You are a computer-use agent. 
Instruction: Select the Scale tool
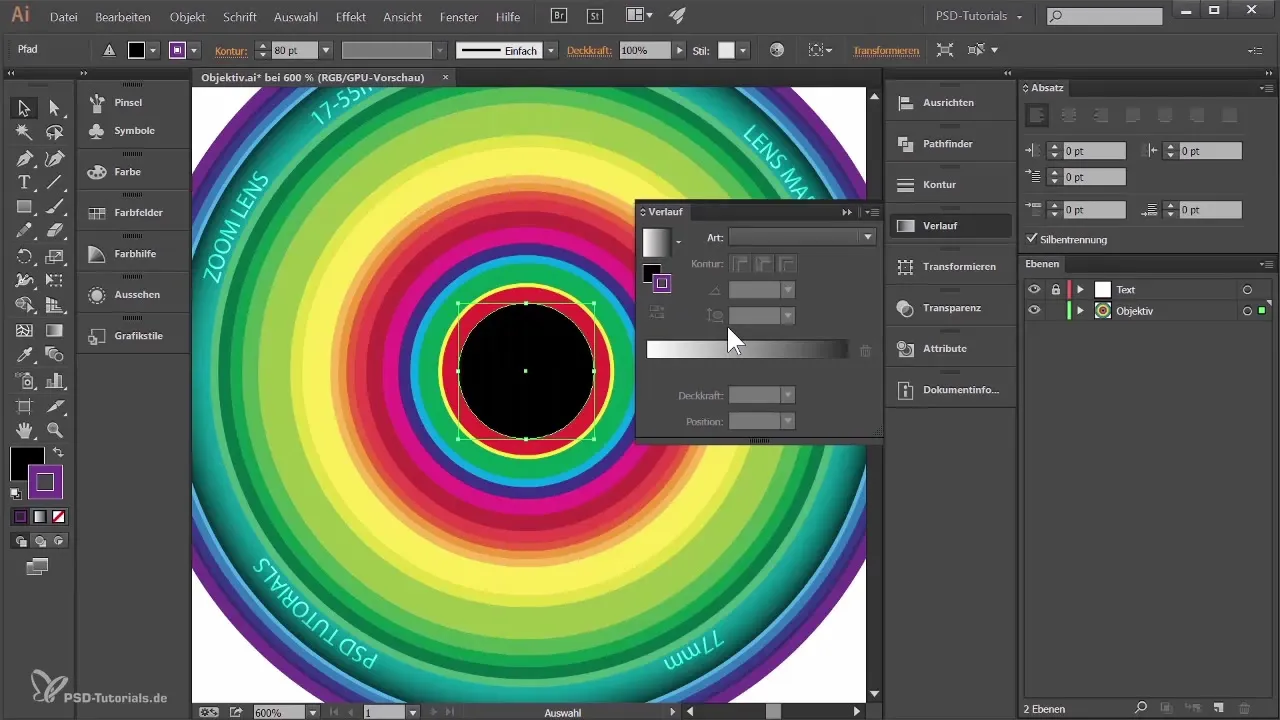[54, 257]
